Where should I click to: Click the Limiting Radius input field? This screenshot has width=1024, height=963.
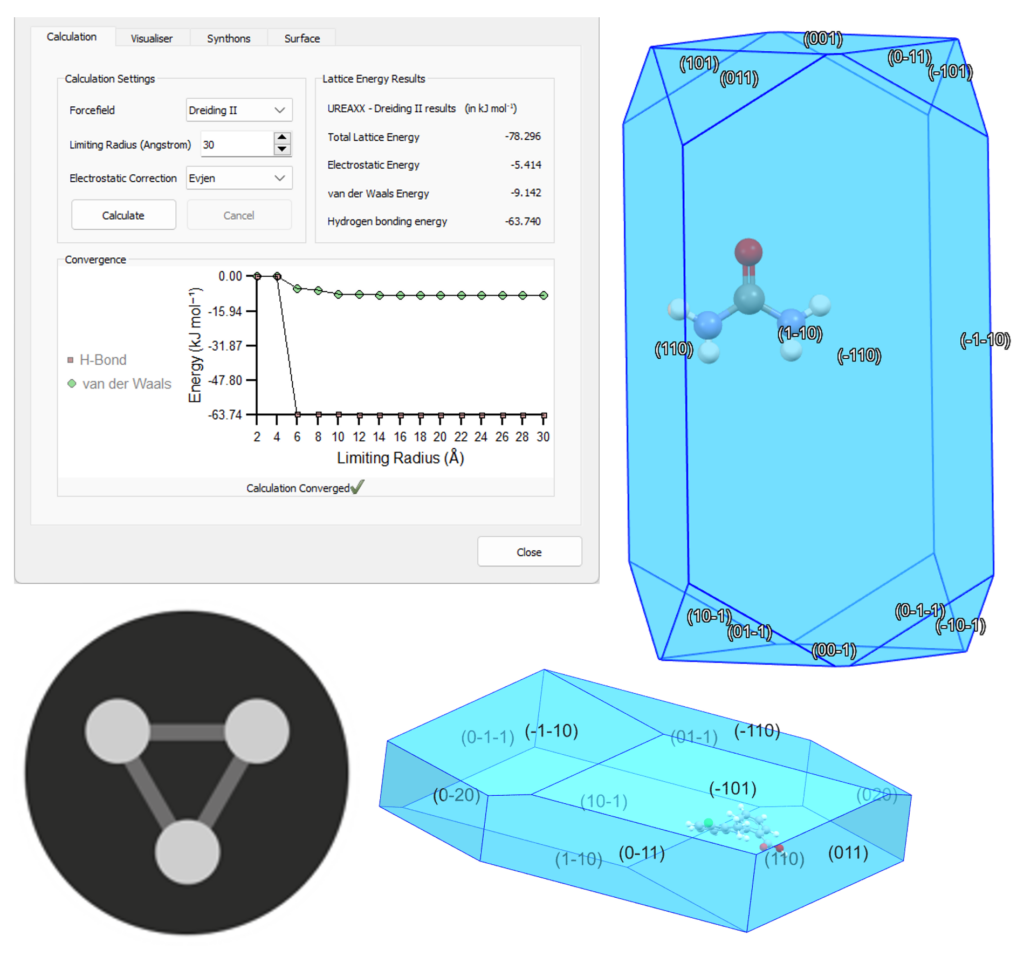(235, 144)
